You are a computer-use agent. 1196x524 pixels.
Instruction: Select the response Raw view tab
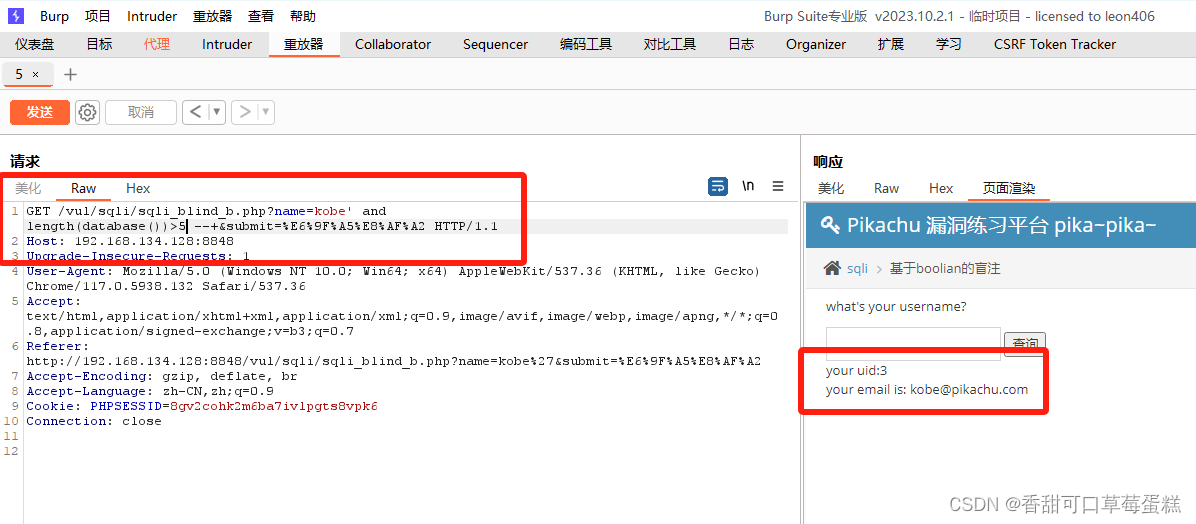886,188
